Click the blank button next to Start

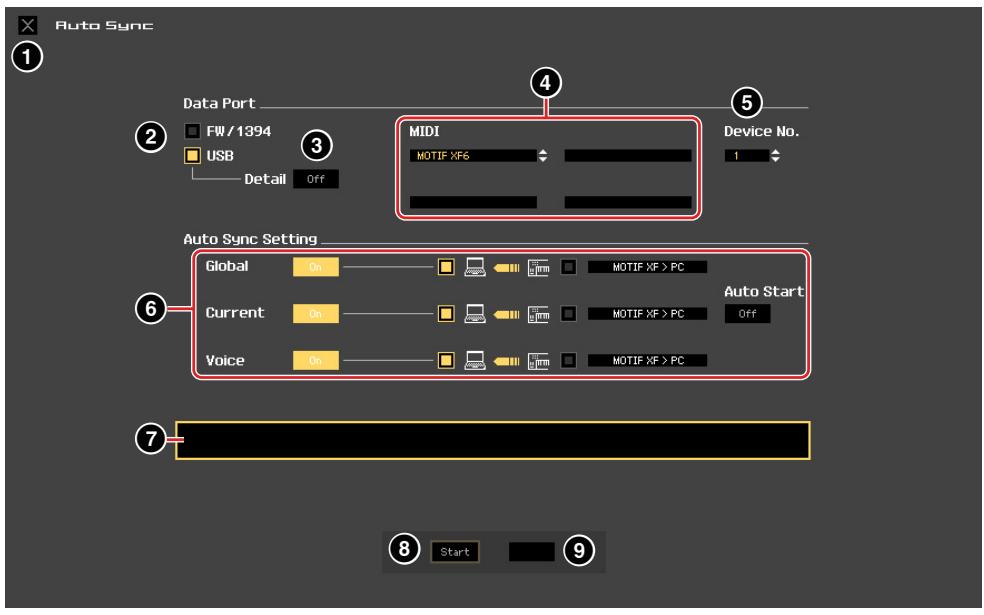[532, 552]
